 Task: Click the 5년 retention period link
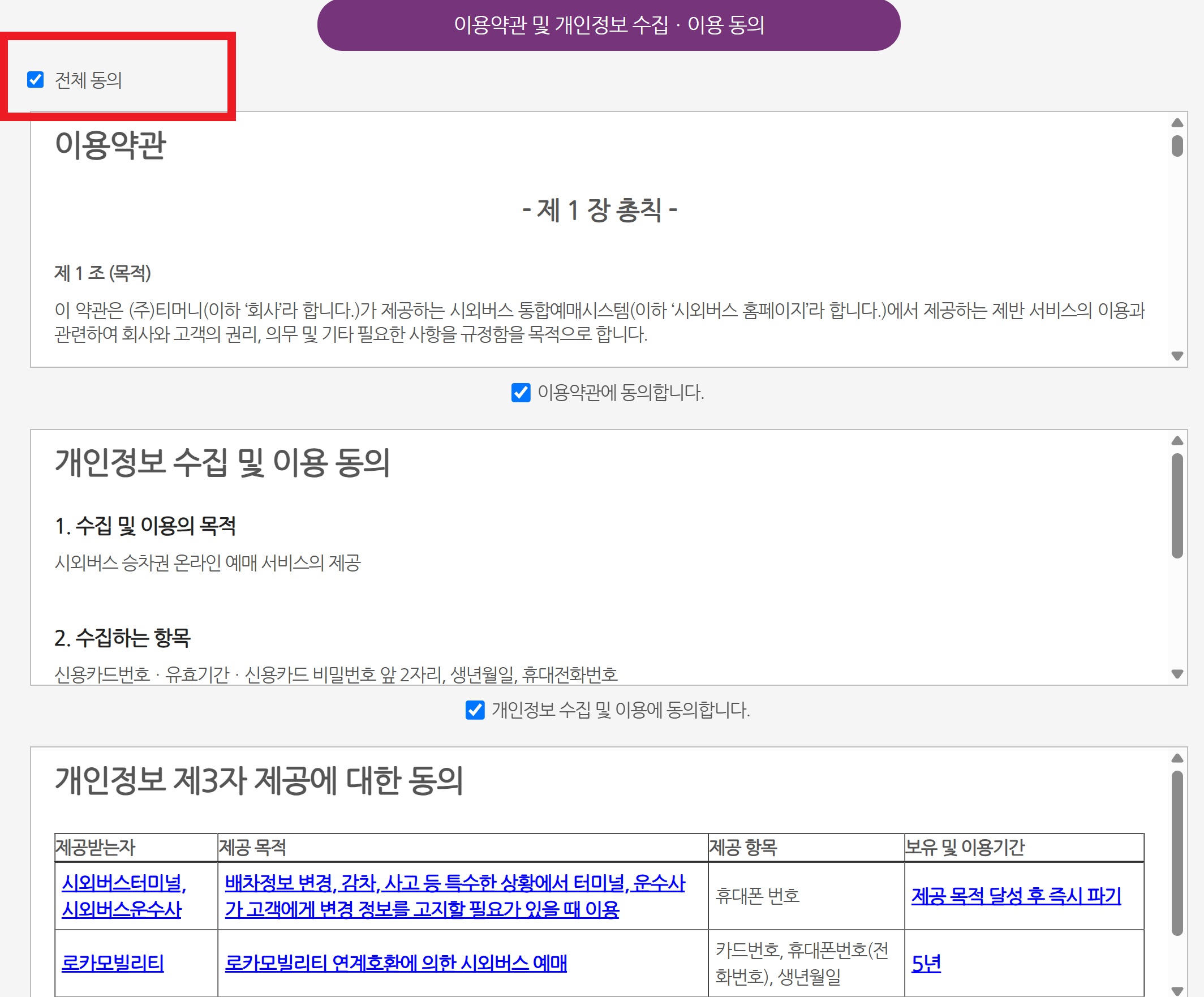coord(926,963)
